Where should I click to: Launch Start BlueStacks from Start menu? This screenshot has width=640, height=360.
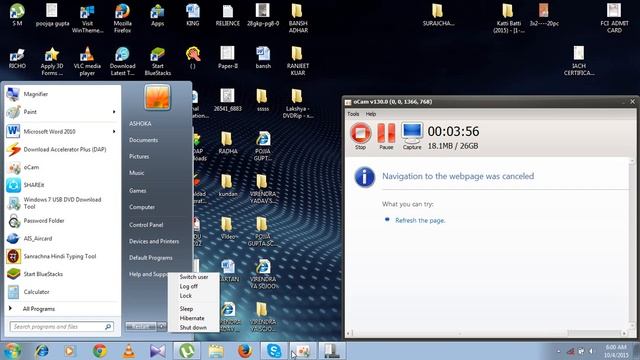[61, 274]
